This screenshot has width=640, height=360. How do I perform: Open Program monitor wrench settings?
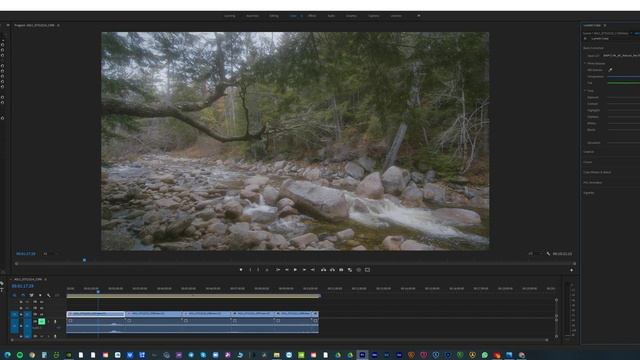point(548,254)
